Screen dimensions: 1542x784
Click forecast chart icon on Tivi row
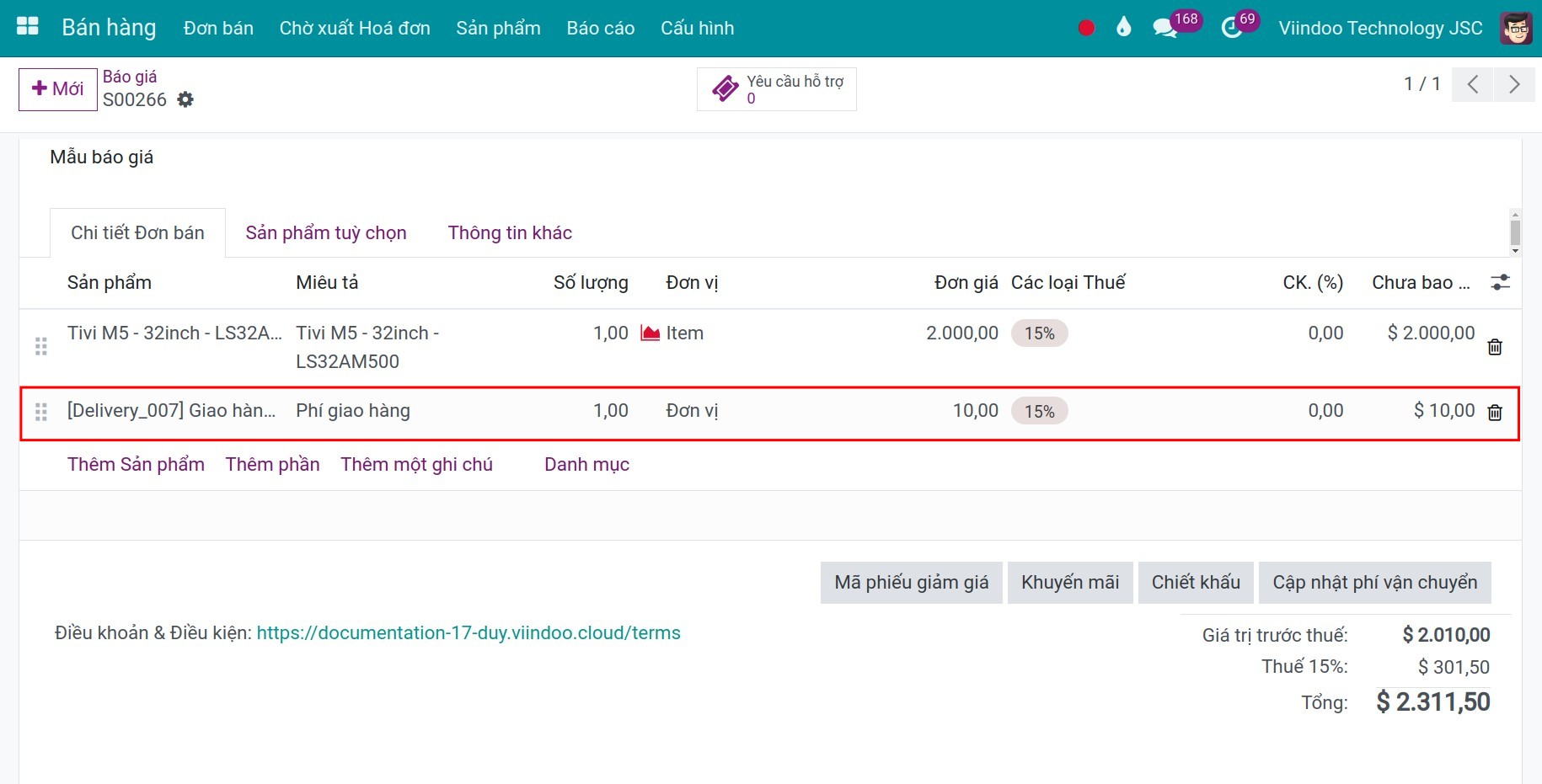click(650, 333)
